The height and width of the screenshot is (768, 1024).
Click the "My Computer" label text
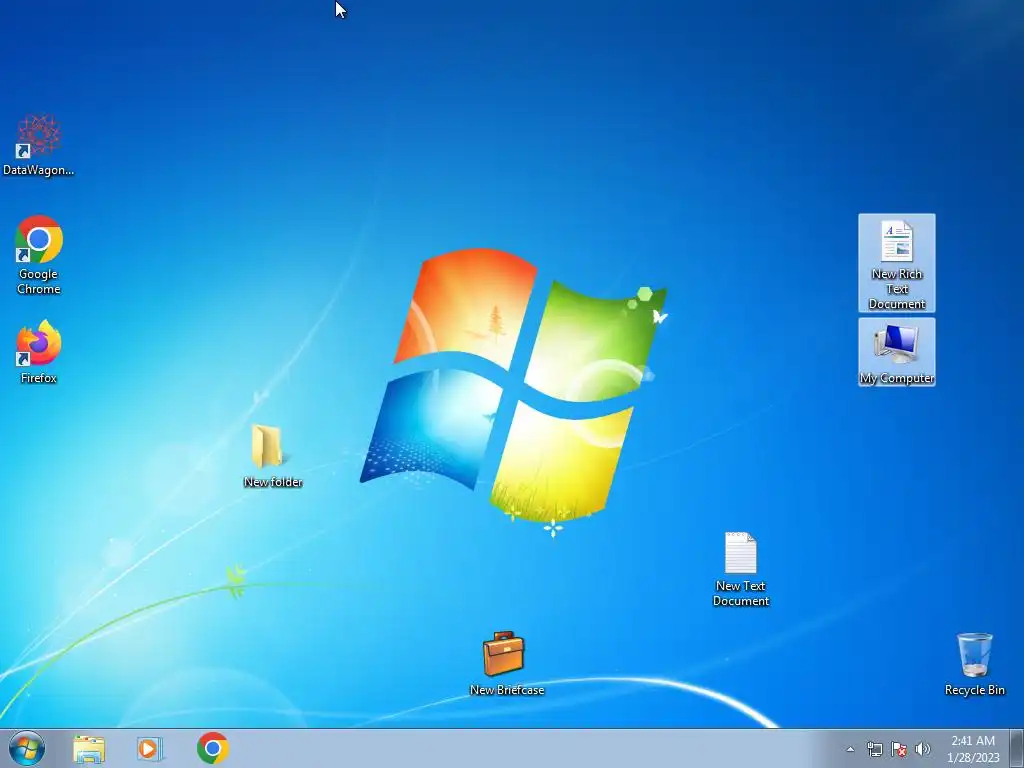897,378
